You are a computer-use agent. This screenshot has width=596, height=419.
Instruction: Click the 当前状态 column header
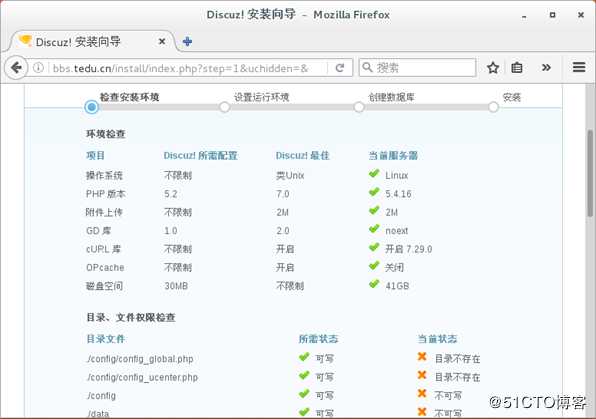coord(437,338)
